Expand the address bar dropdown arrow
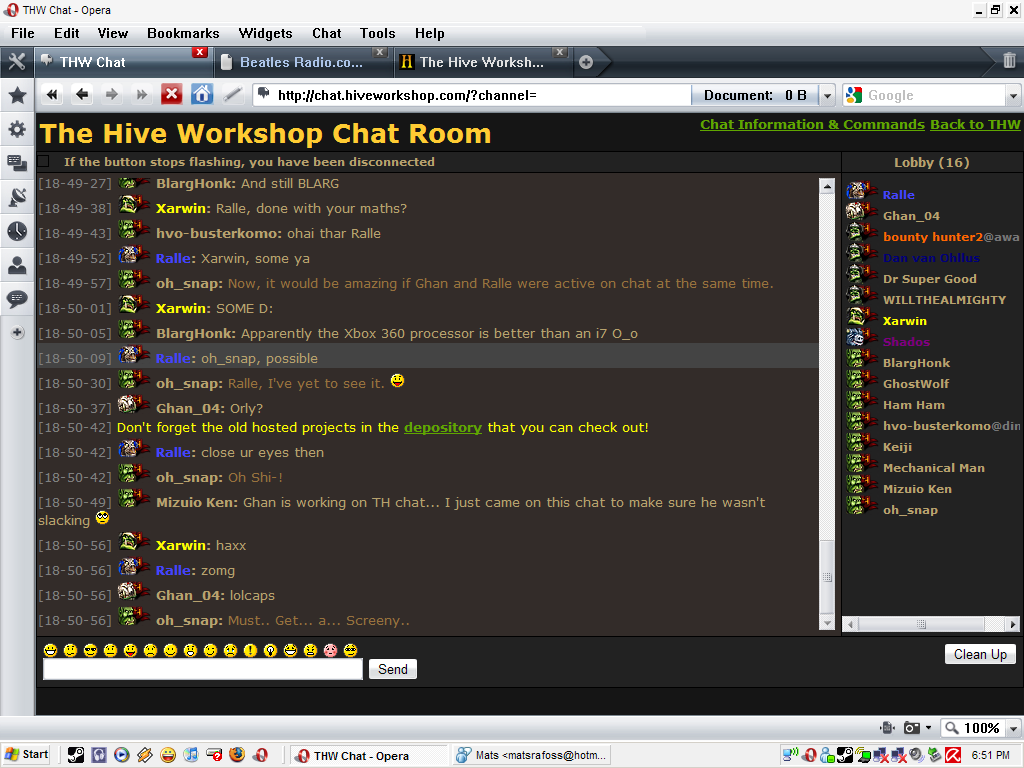 tap(827, 95)
